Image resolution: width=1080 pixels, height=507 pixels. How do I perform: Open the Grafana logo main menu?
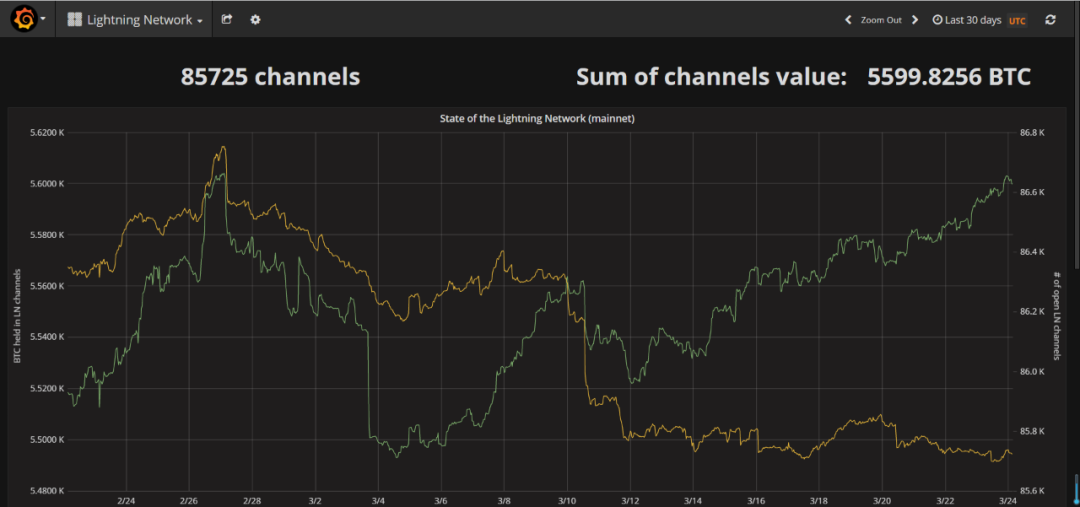[24, 19]
